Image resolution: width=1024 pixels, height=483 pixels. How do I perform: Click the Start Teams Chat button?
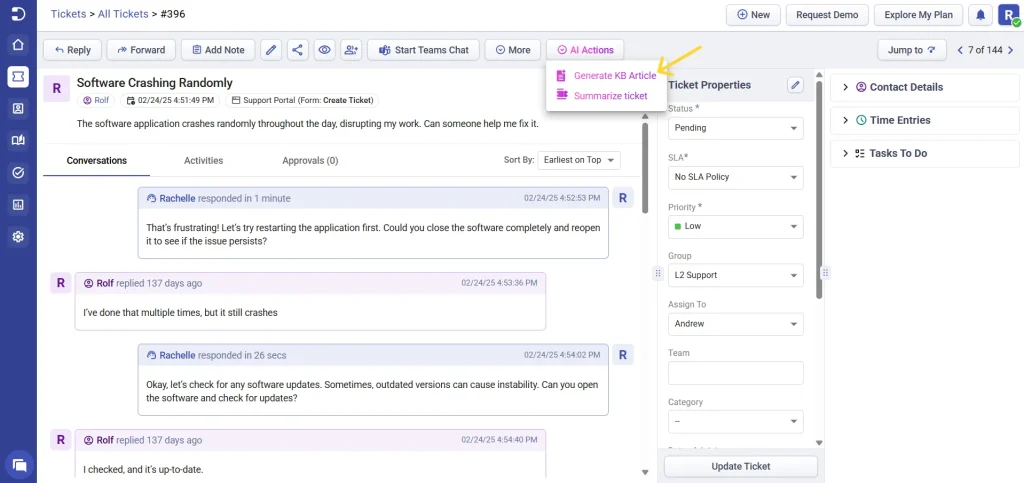(x=423, y=50)
